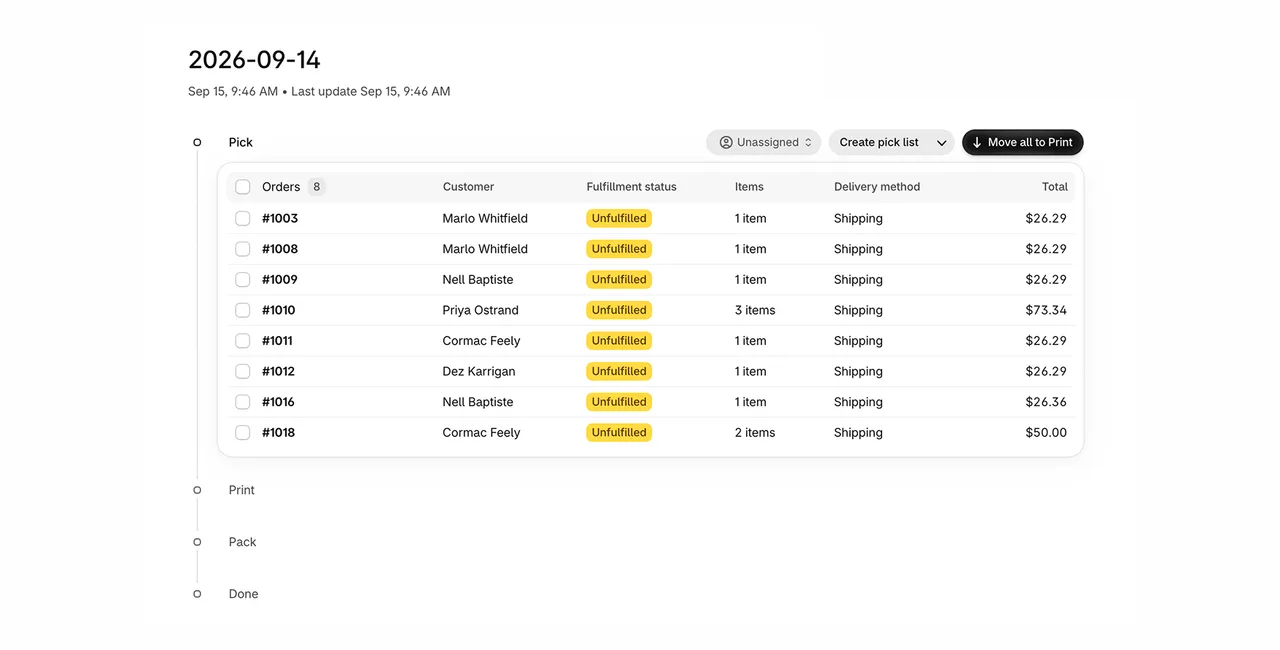Toggle the select all Orders checkbox
1280x650 pixels.
pyautogui.click(x=243, y=187)
